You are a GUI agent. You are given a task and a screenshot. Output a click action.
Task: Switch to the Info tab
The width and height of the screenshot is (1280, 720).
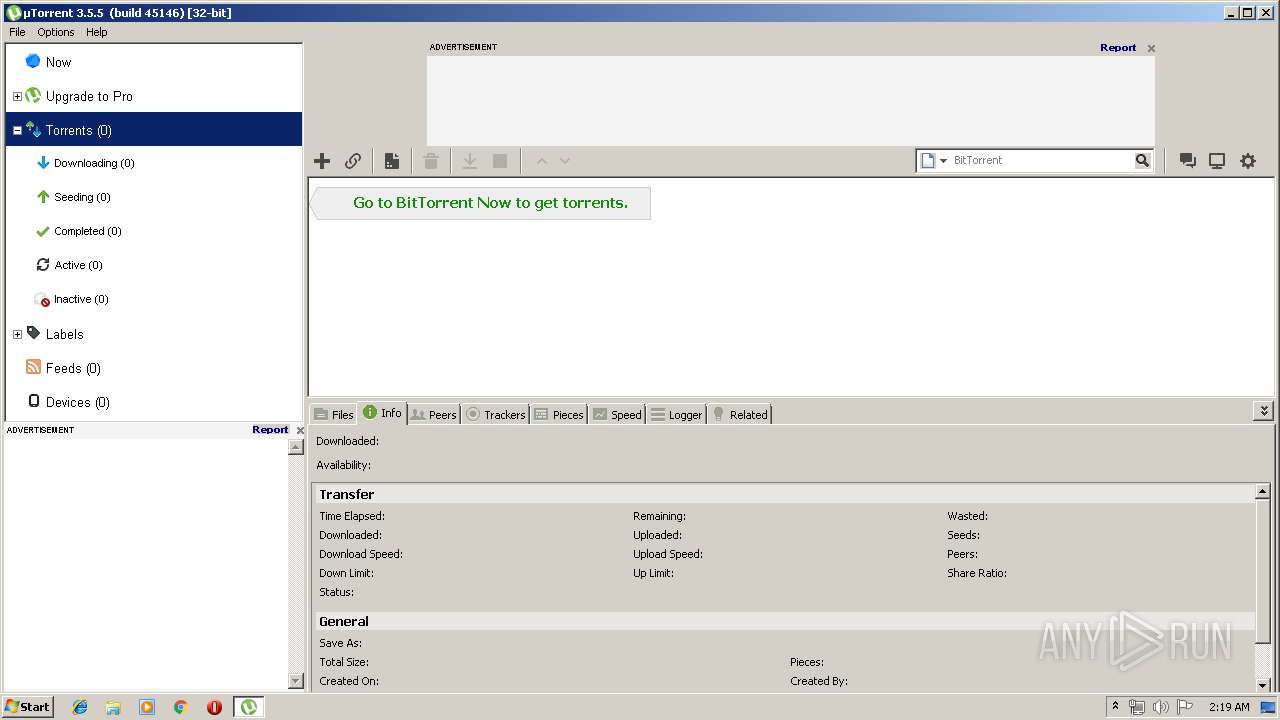pyautogui.click(x=383, y=413)
